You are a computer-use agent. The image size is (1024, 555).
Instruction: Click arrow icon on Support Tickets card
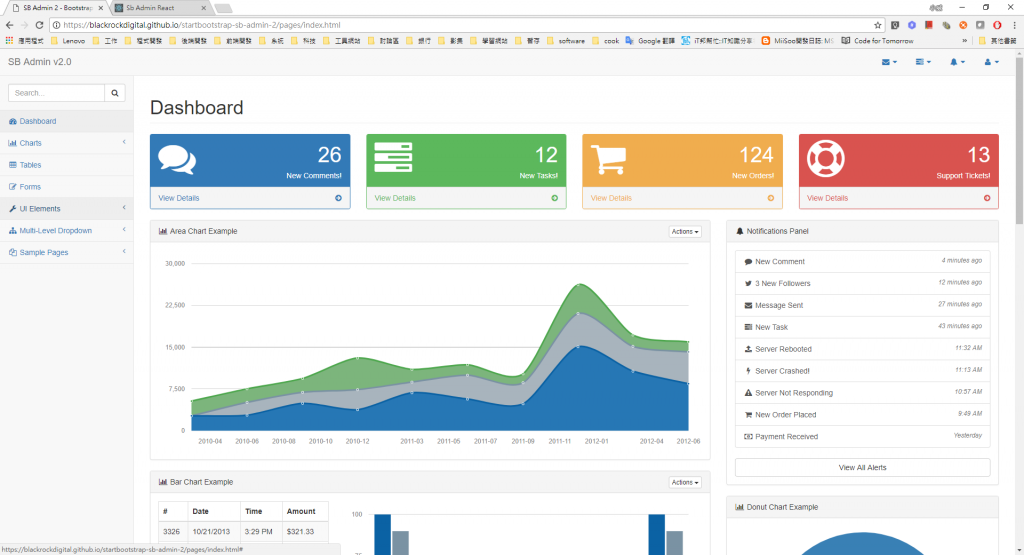pyautogui.click(x=987, y=198)
